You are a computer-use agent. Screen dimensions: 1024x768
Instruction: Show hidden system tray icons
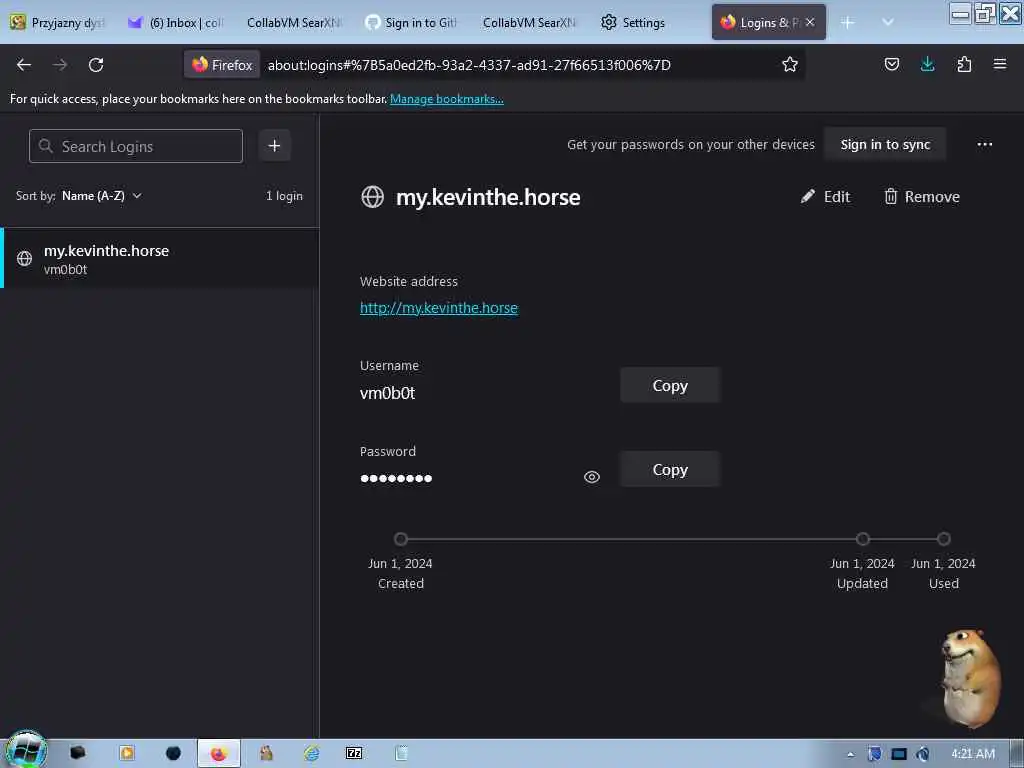(x=850, y=754)
